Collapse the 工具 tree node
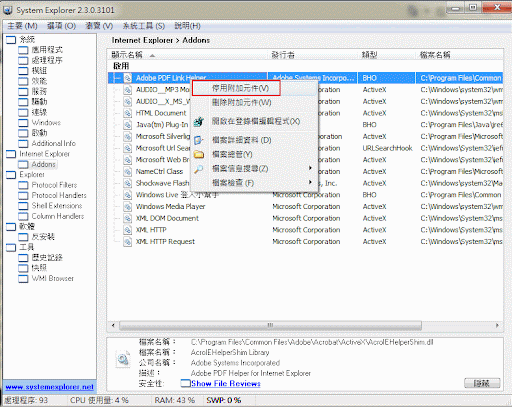Image resolution: width=512 pixels, height=407 pixels. tap(11, 247)
